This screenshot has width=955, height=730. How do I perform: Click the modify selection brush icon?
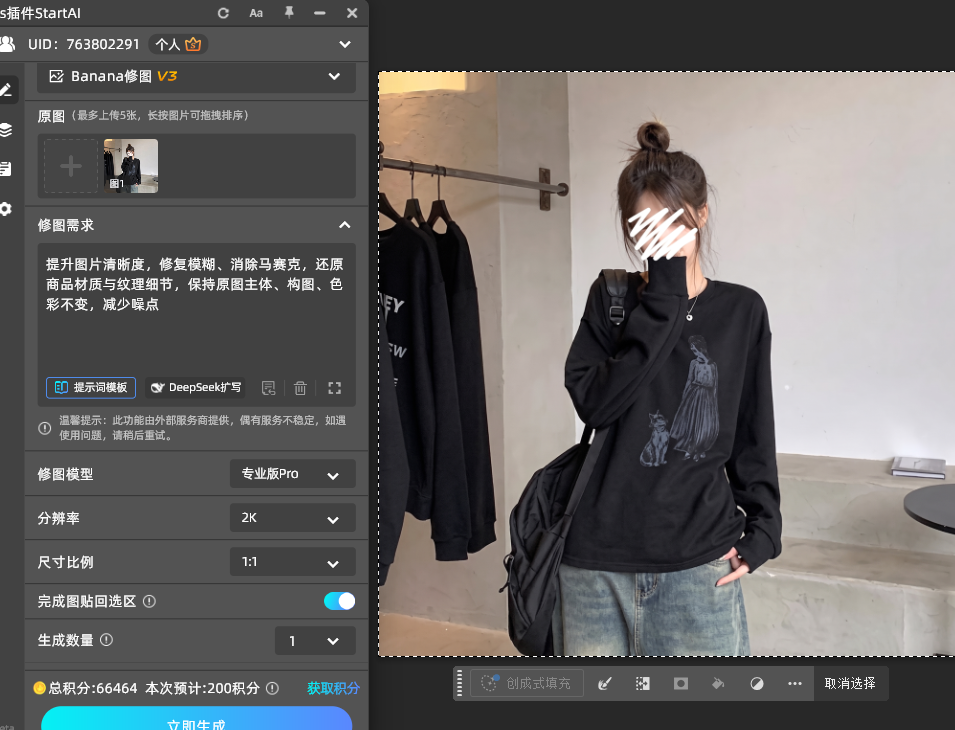pyautogui.click(x=605, y=683)
